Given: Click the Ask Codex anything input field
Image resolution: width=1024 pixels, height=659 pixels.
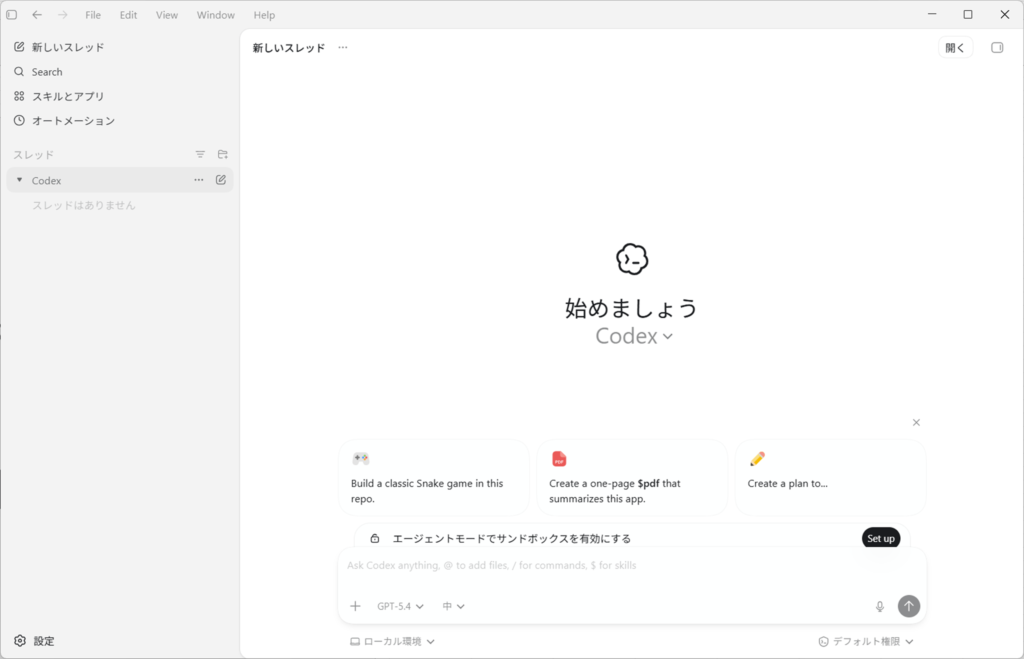Looking at the screenshot, I should tap(630, 566).
